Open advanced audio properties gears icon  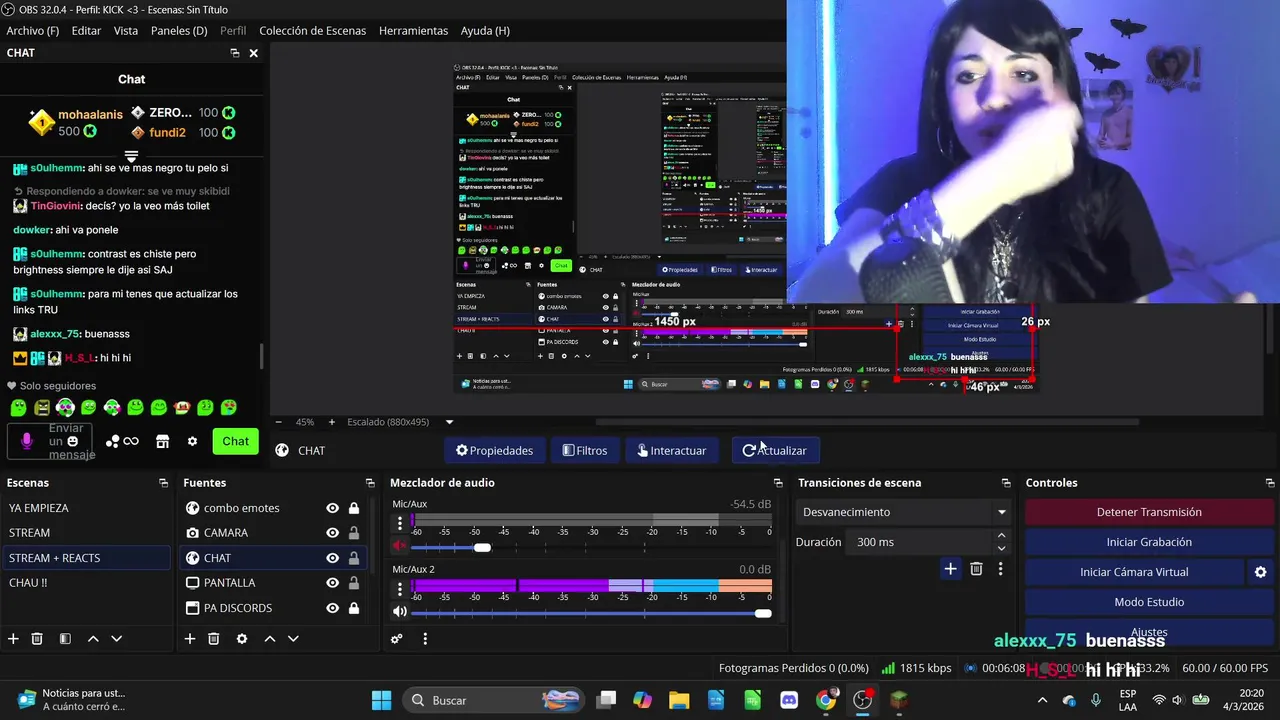point(397,639)
